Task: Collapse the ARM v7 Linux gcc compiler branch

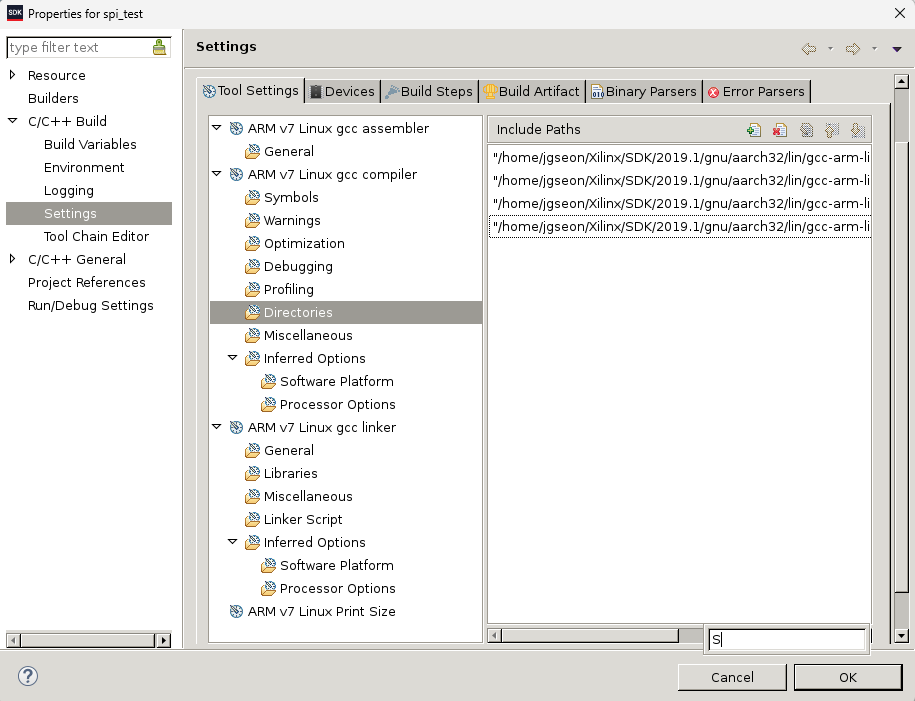Action: click(216, 174)
